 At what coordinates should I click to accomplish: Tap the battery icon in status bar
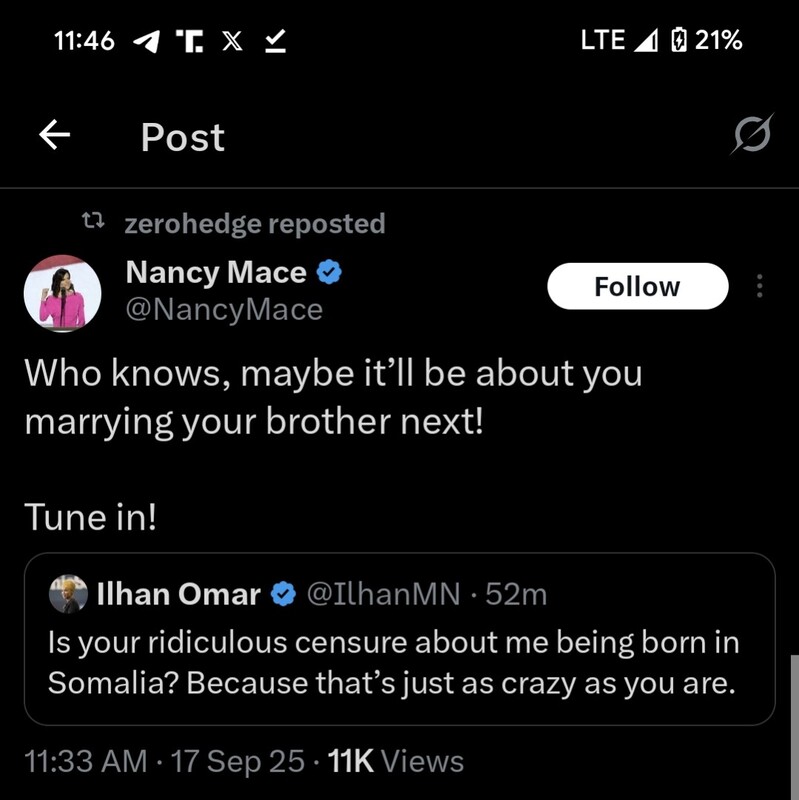click(x=679, y=41)
